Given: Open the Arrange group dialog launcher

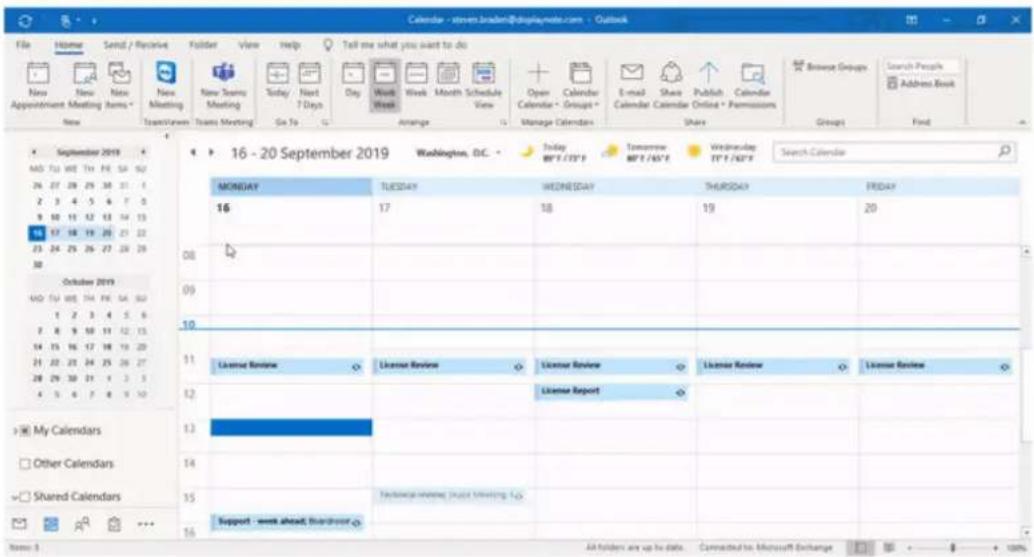Looking at the screenshot, I should [504, 123].
